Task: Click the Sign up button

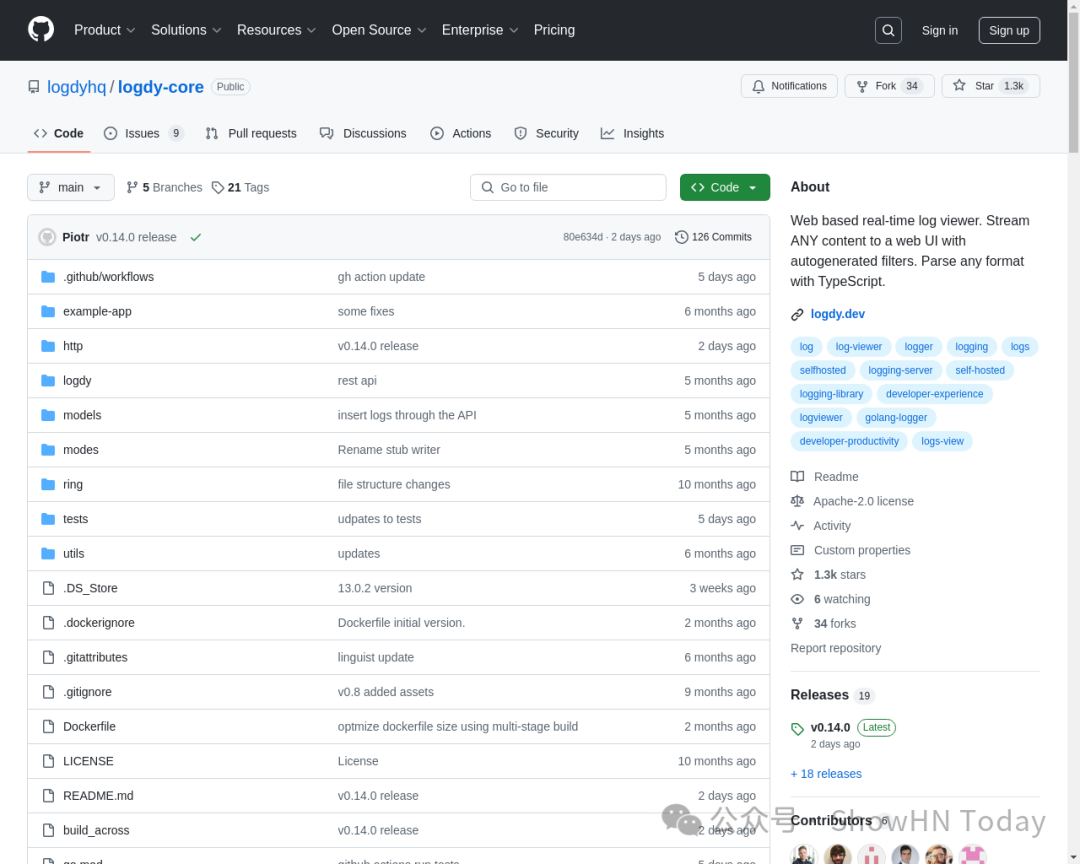Action: (1009, 30)
